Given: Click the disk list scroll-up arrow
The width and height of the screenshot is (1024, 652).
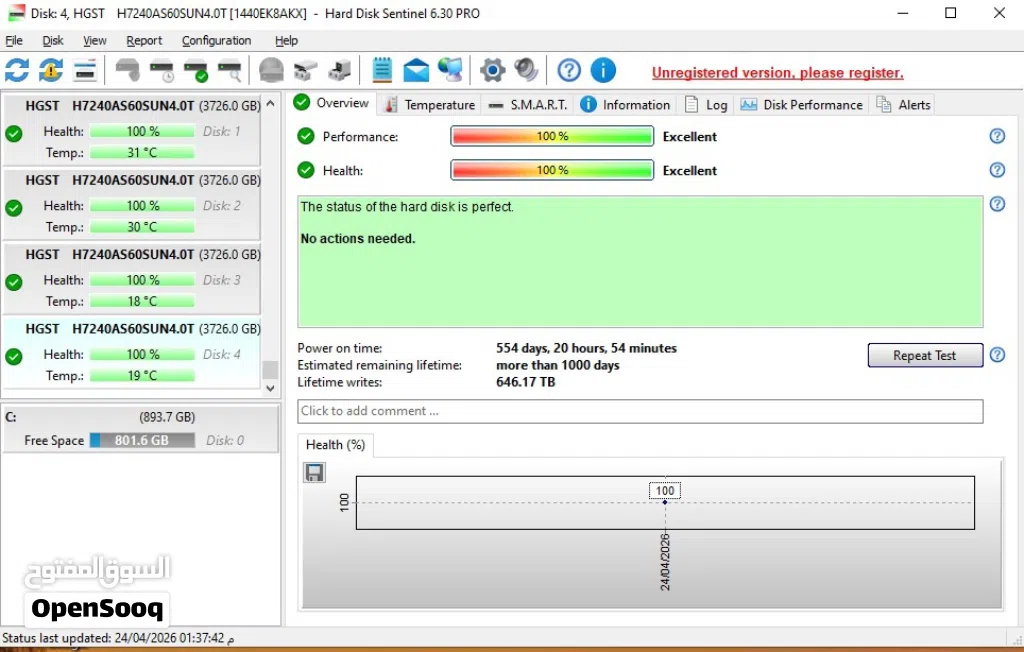Looking at the screenshot, I should pyautogui.click(x=270, y=104).
